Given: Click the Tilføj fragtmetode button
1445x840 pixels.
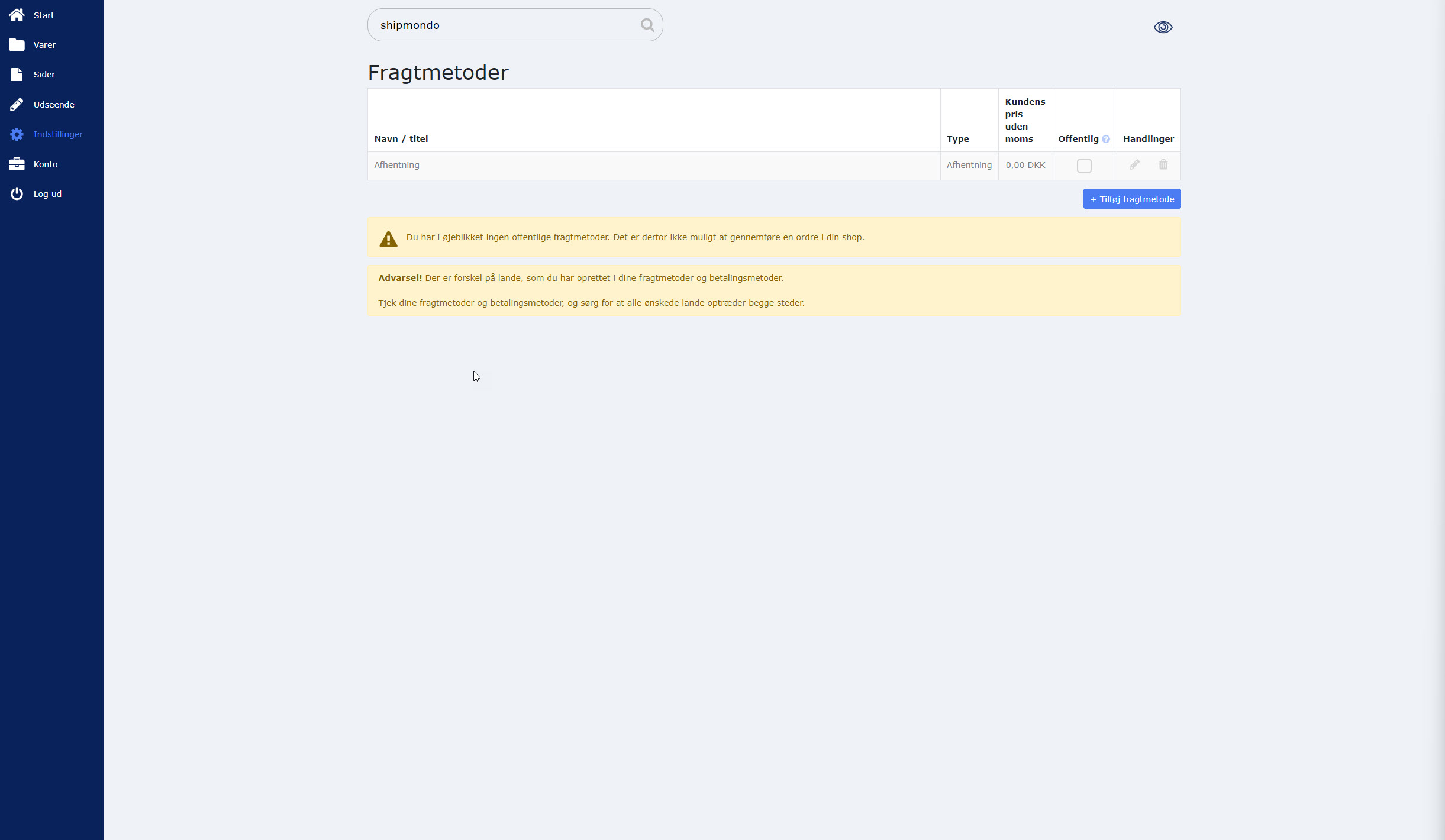Looking at the screenshot, I should (1131, 199).
